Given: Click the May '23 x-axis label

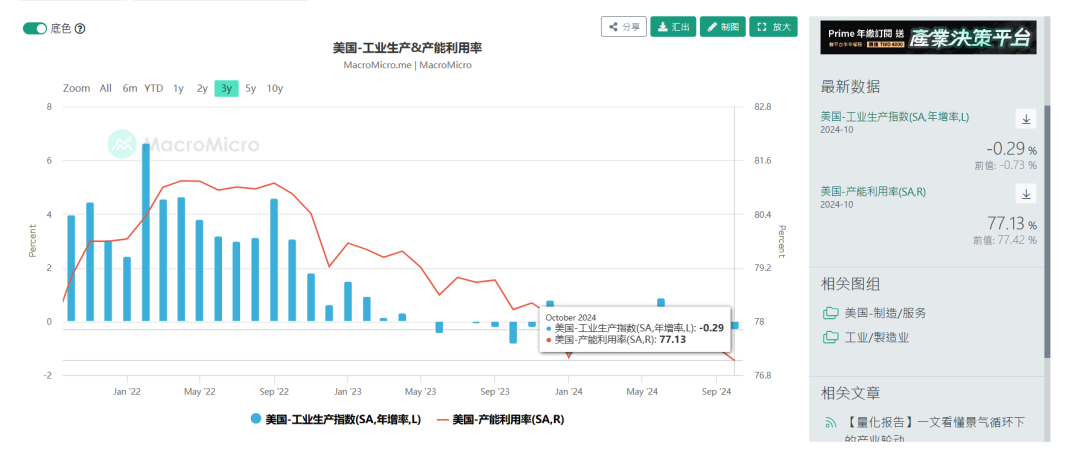Looking at the screenshot, I should pos(420,392).
